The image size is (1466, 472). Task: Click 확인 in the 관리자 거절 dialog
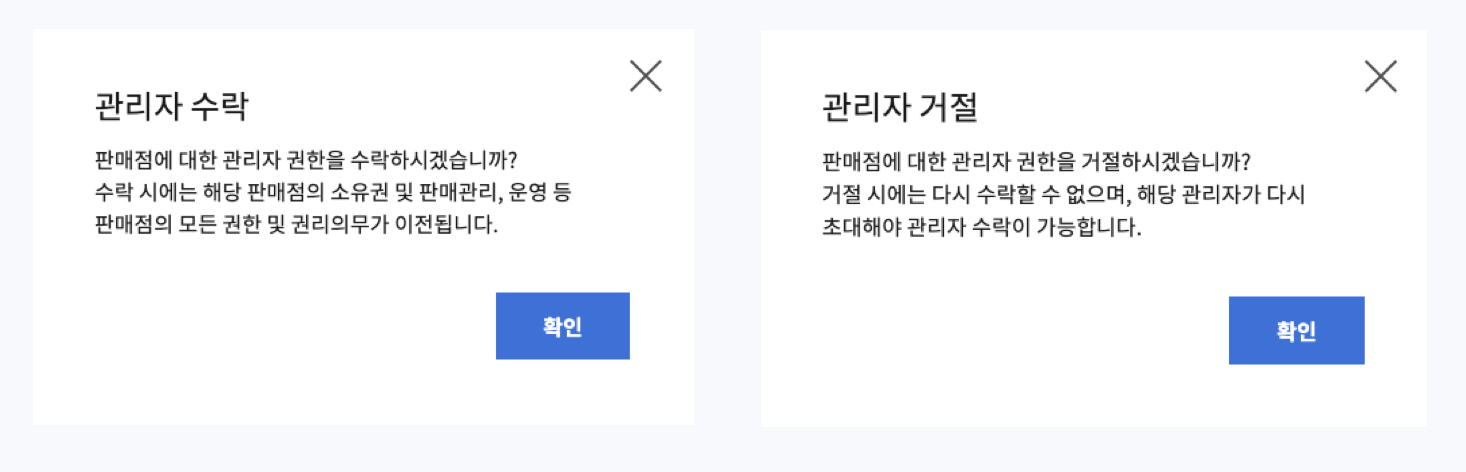click(1296, 330)
